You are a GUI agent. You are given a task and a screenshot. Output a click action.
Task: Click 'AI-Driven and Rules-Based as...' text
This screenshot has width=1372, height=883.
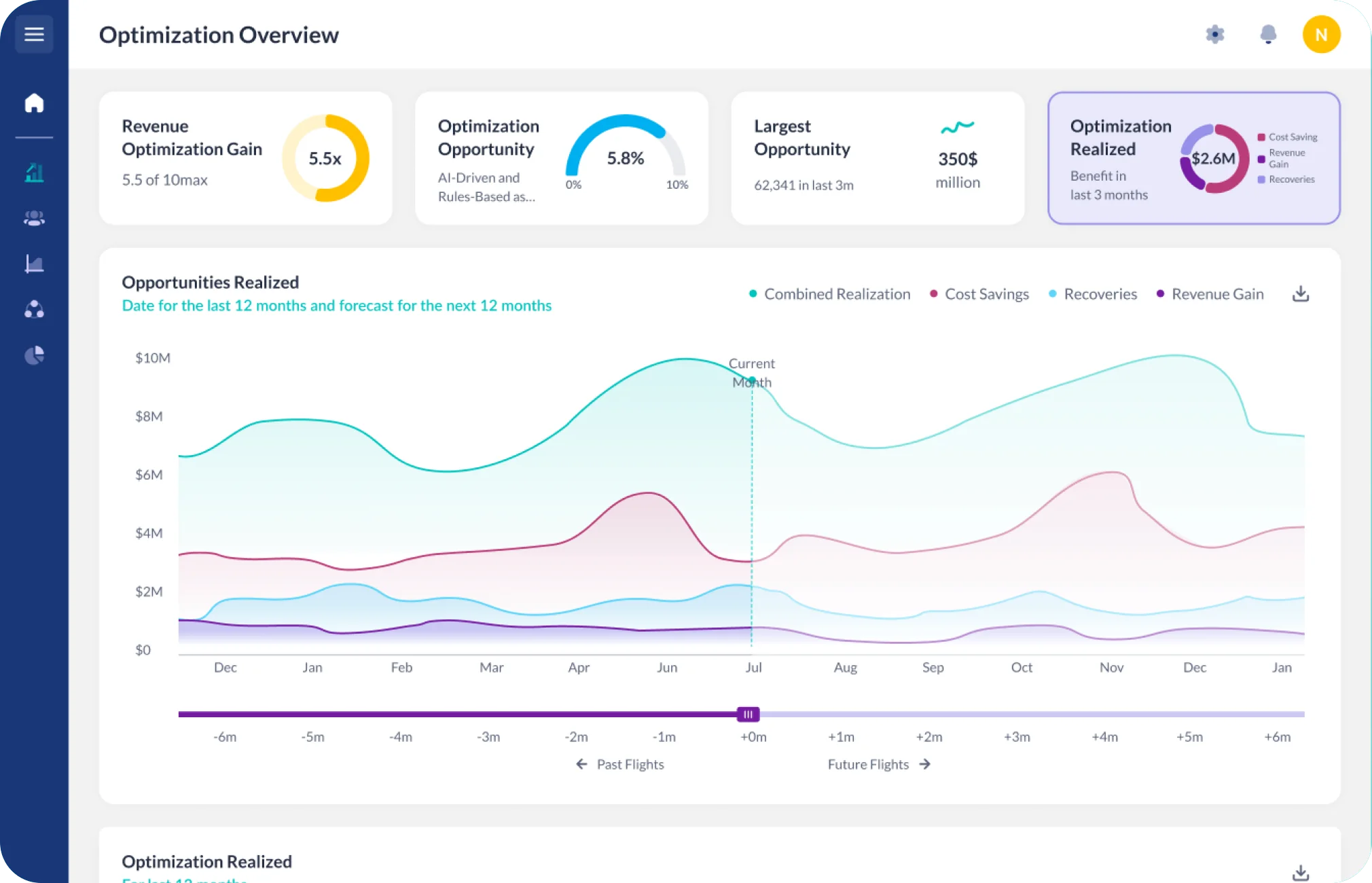click(486, 187)
